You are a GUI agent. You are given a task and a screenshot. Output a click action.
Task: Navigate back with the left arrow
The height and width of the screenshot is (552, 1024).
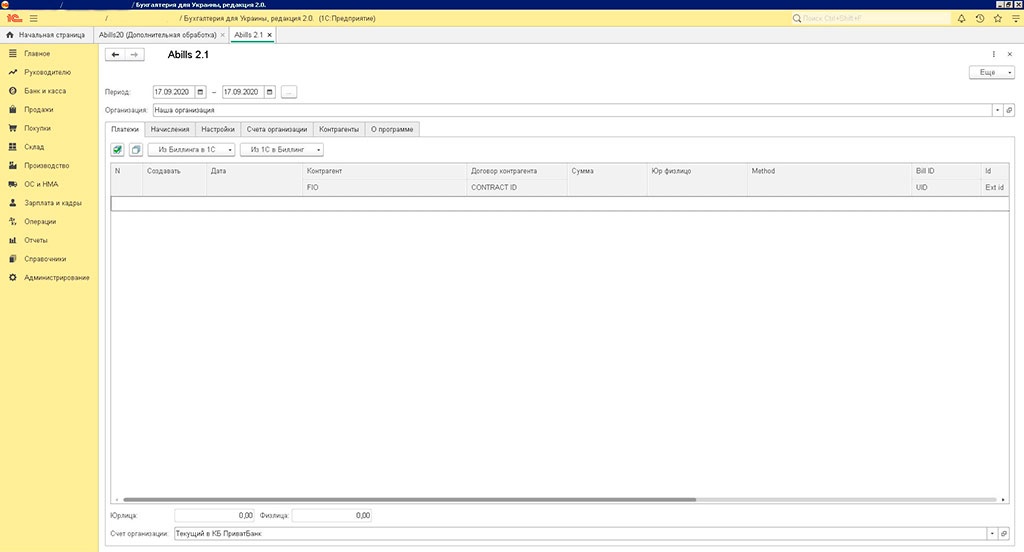116,55
